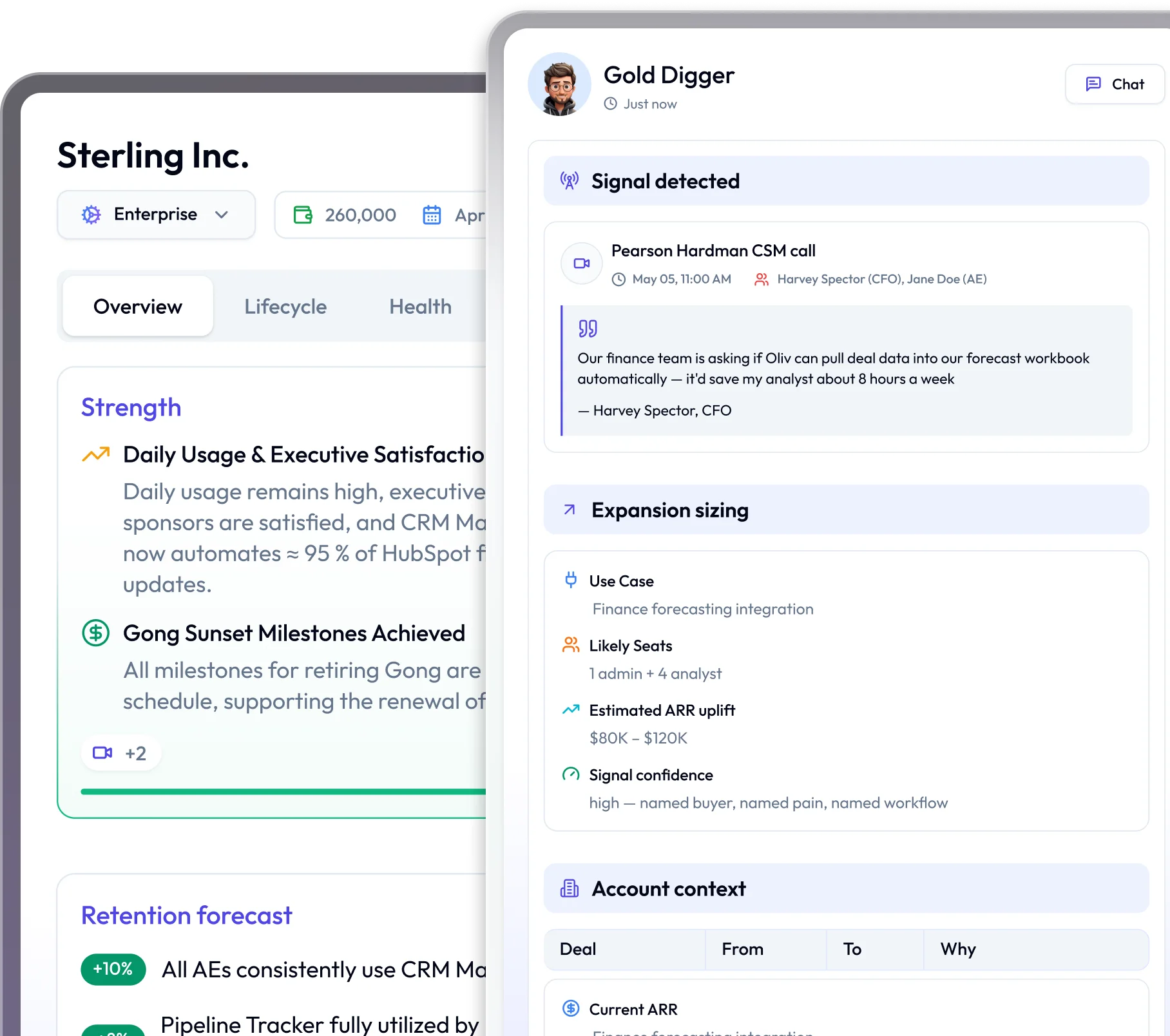Click the $80K – $120K uplift value
Screen dimensions: 1170x1036
pyautogui.click(x=638, y=738)
